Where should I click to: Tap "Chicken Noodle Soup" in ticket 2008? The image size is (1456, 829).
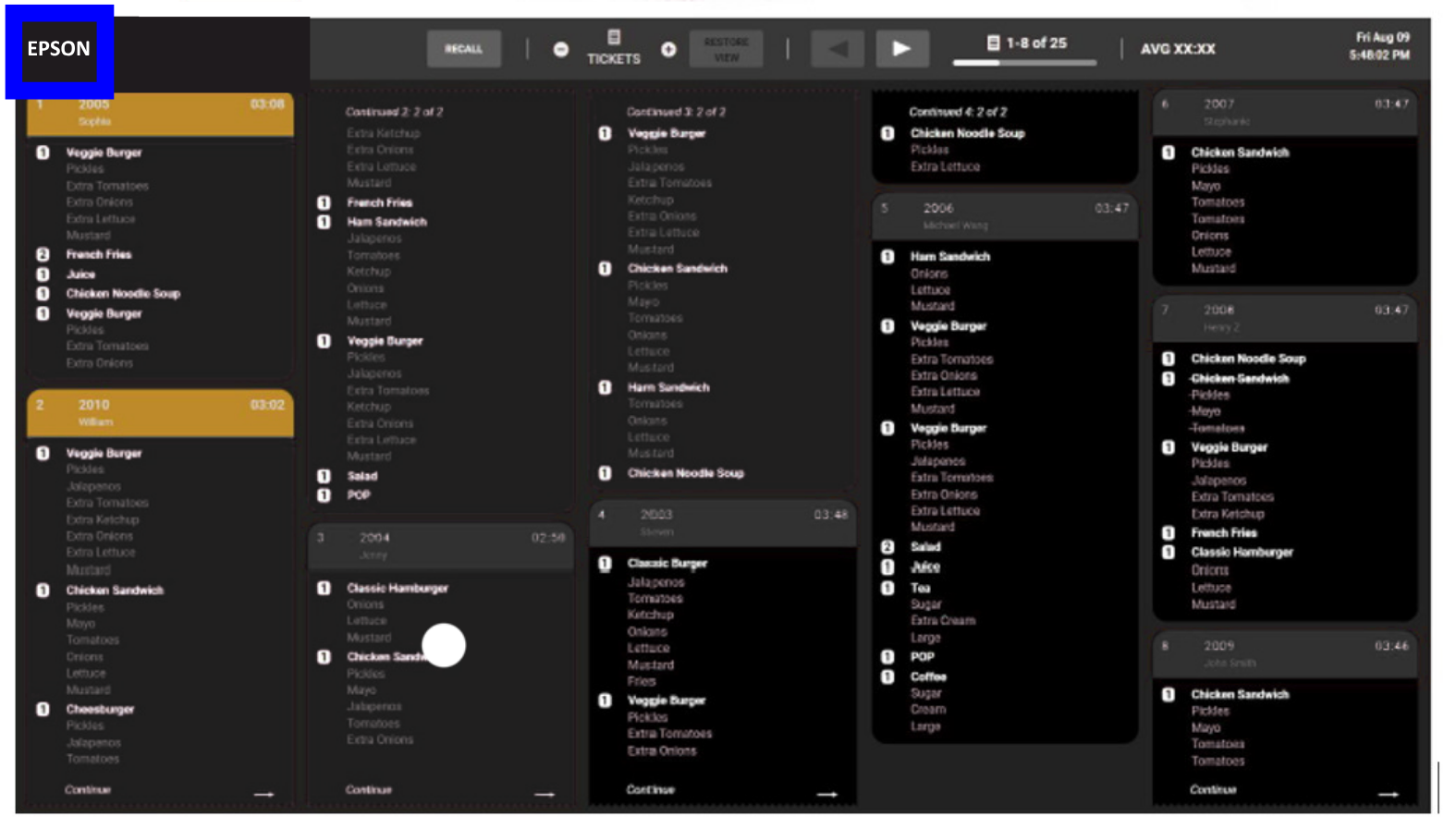pyautogui.click(x=1248, y=359)
